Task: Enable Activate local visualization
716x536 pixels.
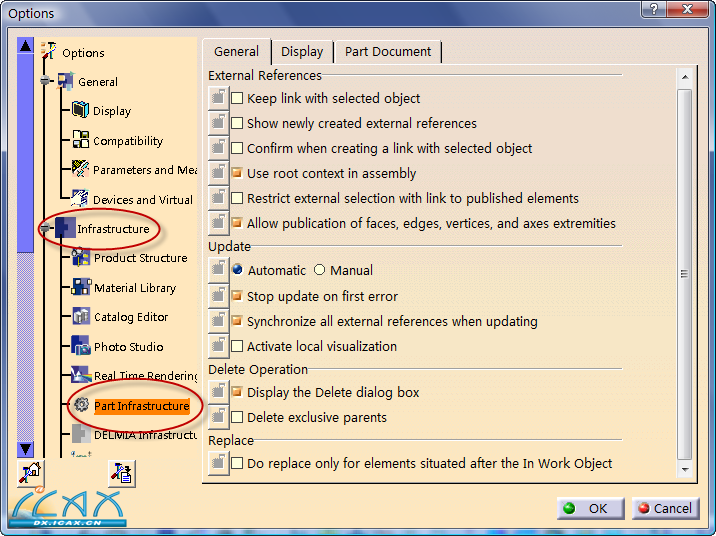Action: click(x=237, y=346)
